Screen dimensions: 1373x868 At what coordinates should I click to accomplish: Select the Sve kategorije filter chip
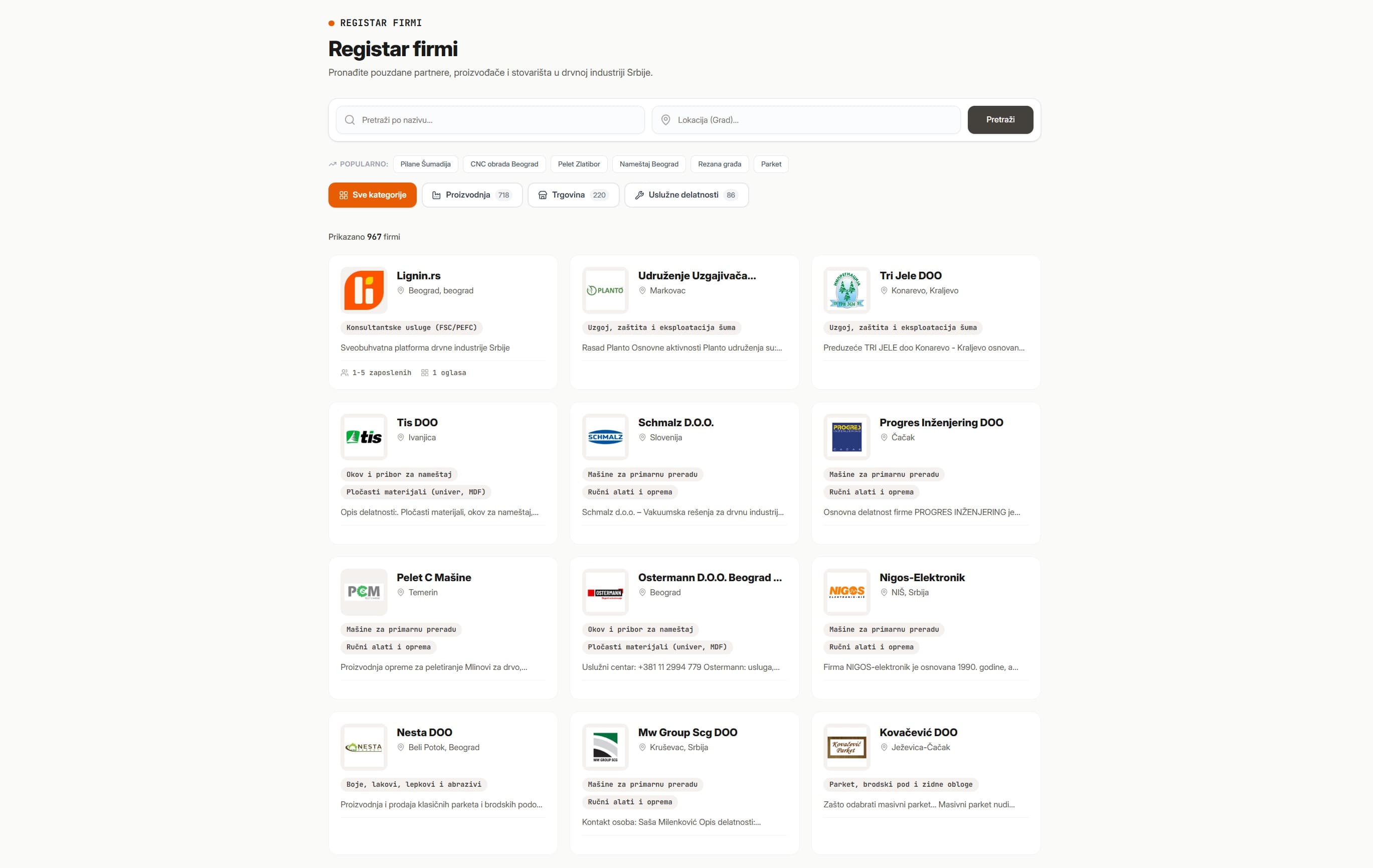[372, 195]
